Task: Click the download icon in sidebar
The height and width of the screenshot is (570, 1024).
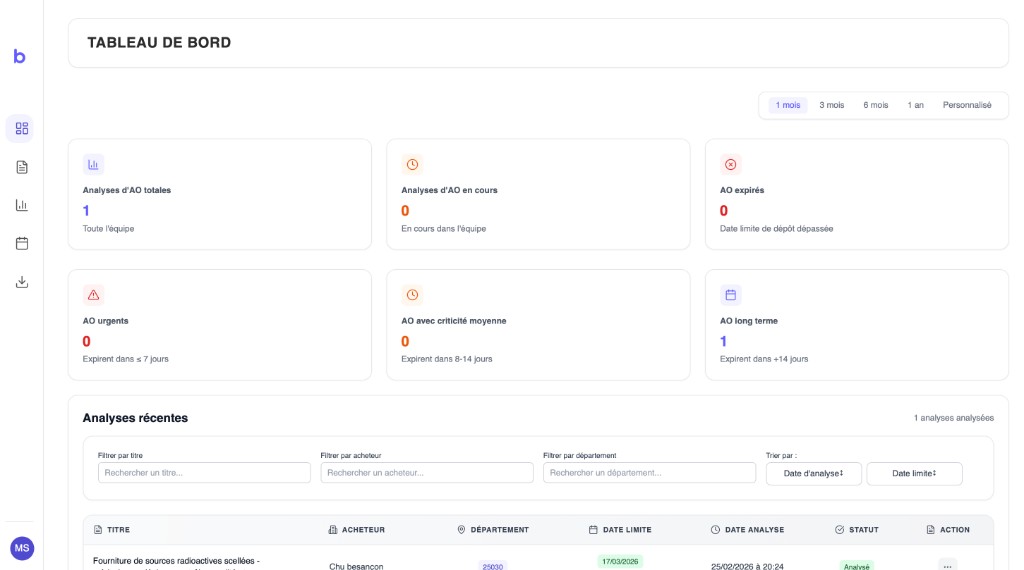Action: coord(22,282)
